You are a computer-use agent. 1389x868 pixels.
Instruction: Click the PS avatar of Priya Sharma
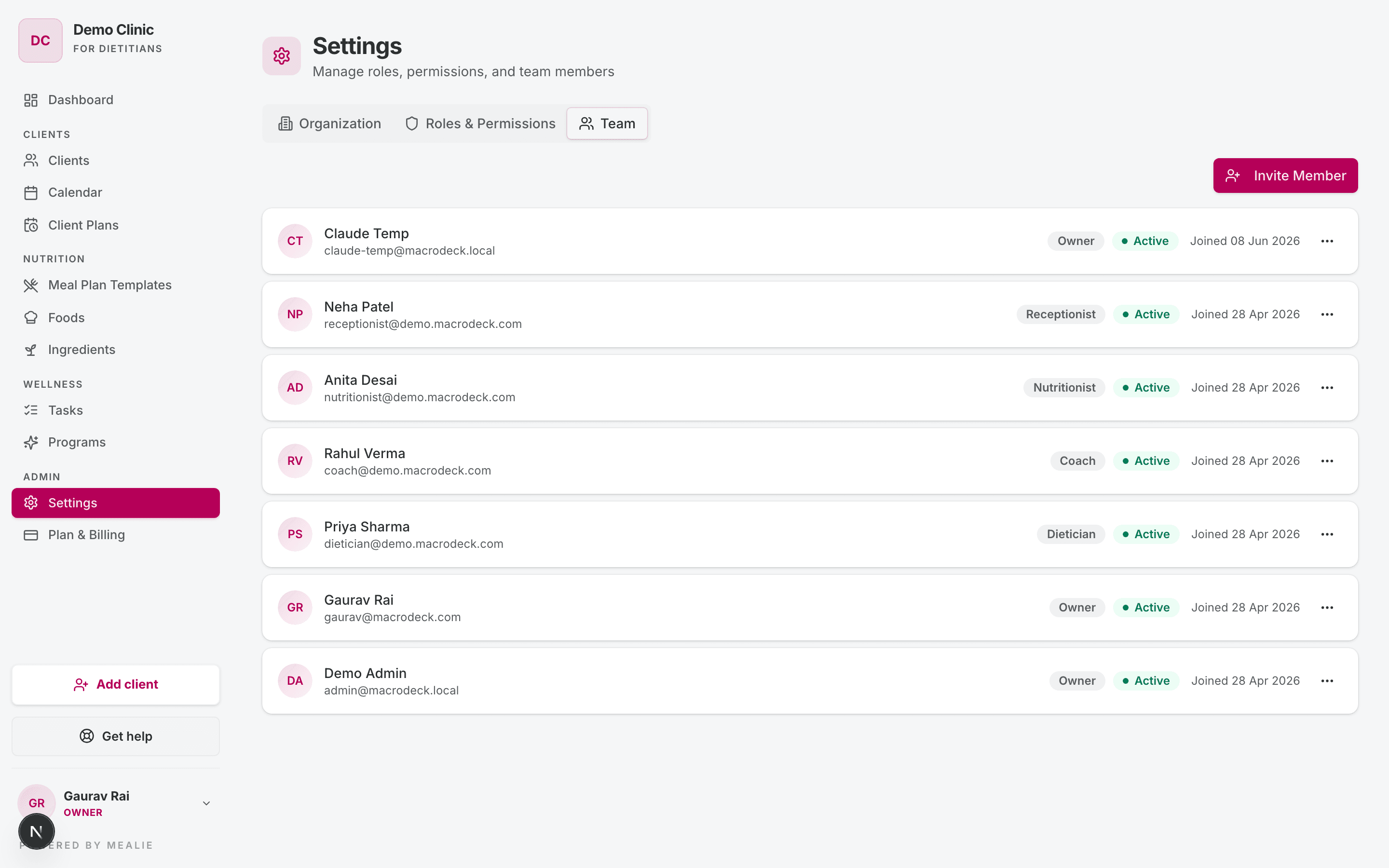pos(295,534)
